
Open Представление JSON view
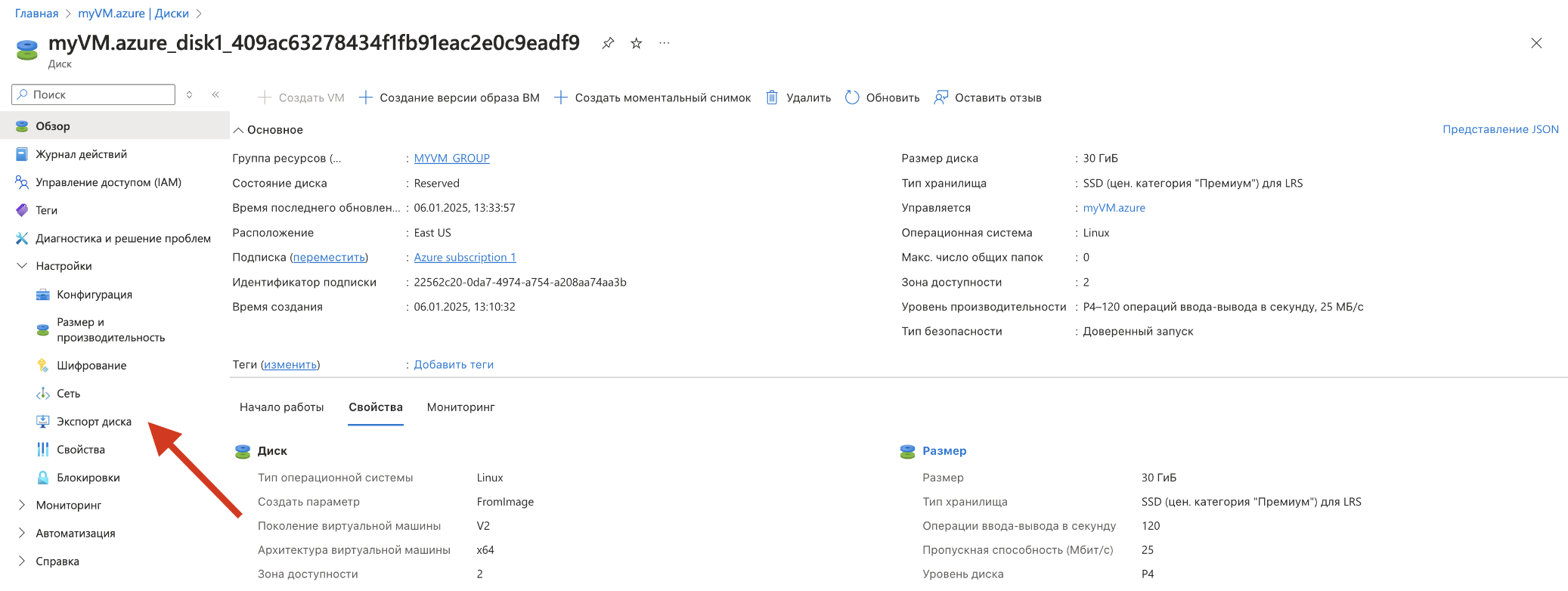(x=1500, y=129)
